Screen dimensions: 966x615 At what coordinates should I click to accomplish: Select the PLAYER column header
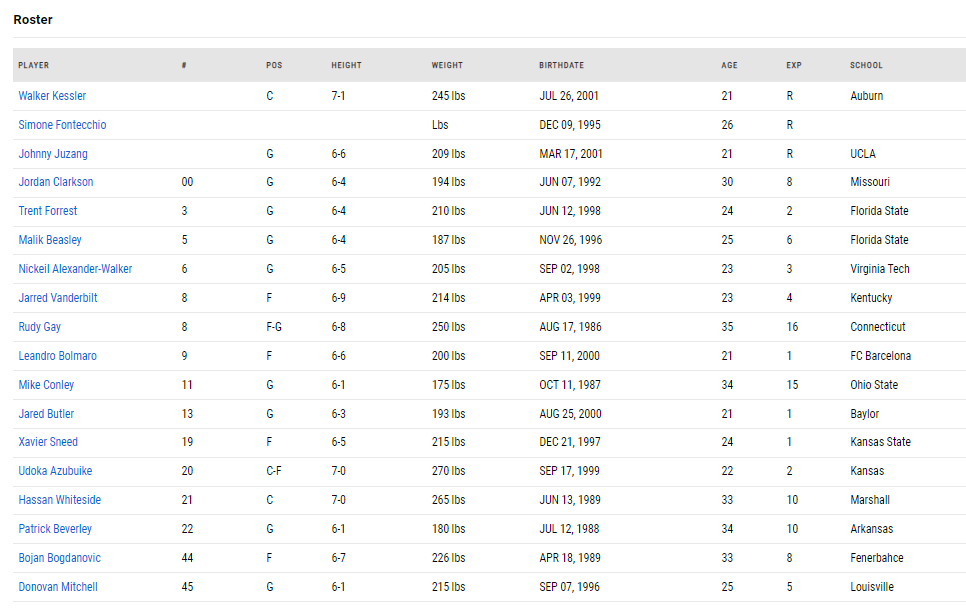click(33, 65)
